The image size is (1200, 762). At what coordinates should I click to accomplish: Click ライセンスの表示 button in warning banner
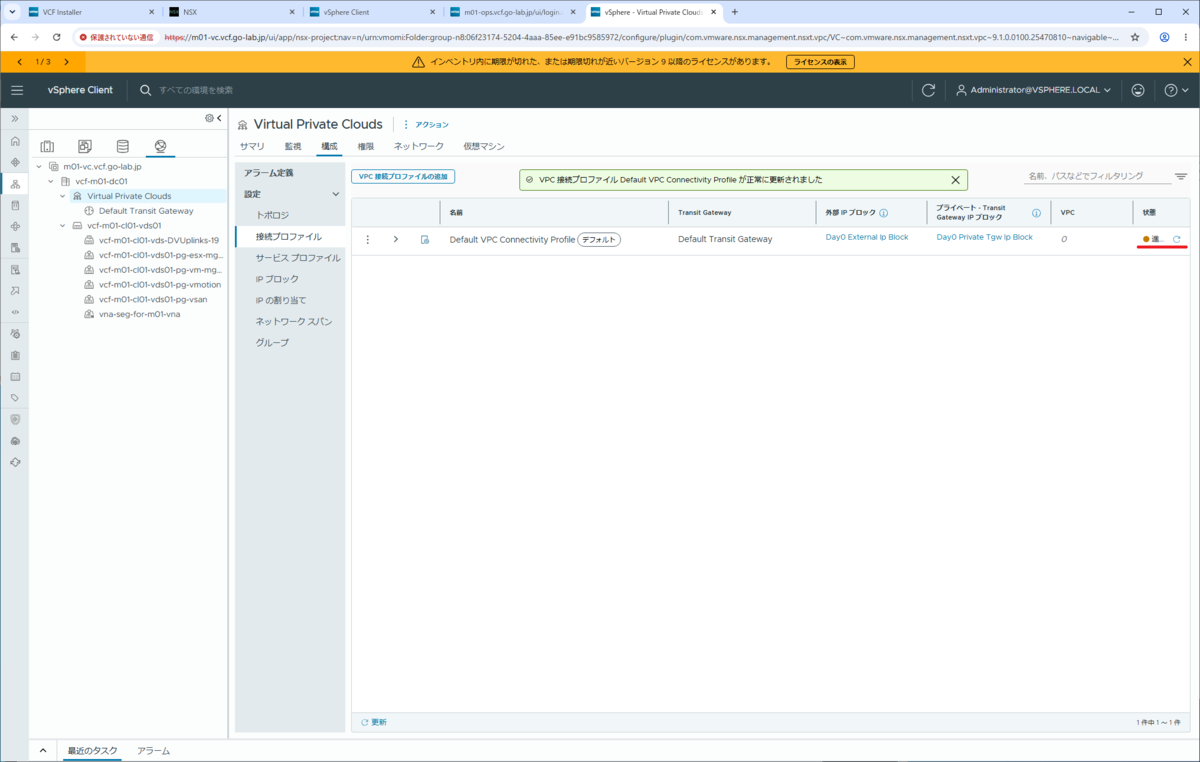(820, 62)
